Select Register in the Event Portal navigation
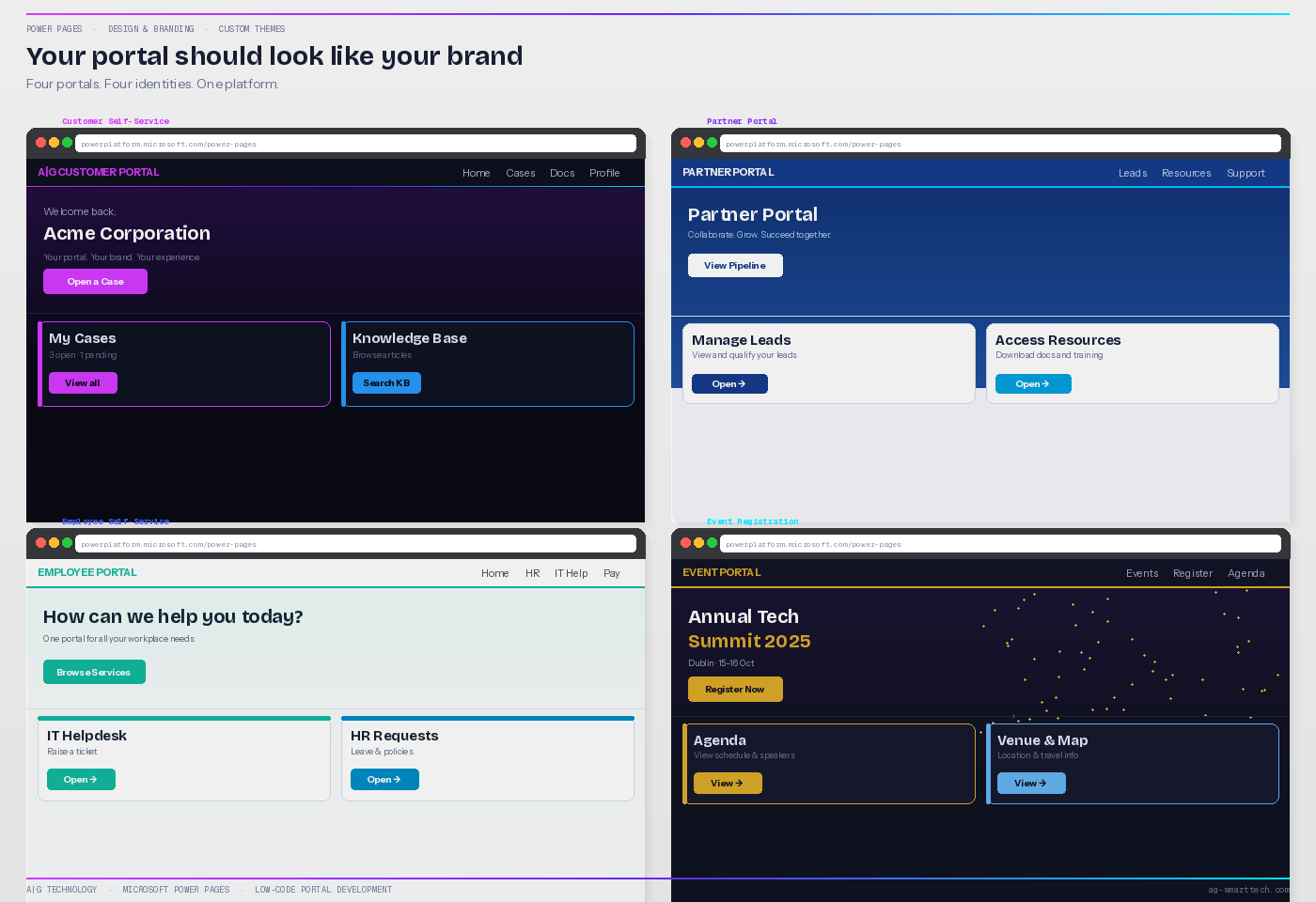Screen dimensions: 1316x902 click(1193, 573)
